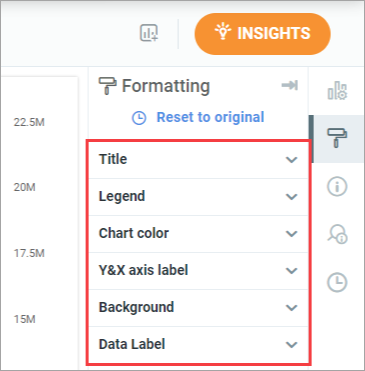This screenshot has height=371, width=365.
Task: Click the Formatting panel heading text
Action: (166, 86)
